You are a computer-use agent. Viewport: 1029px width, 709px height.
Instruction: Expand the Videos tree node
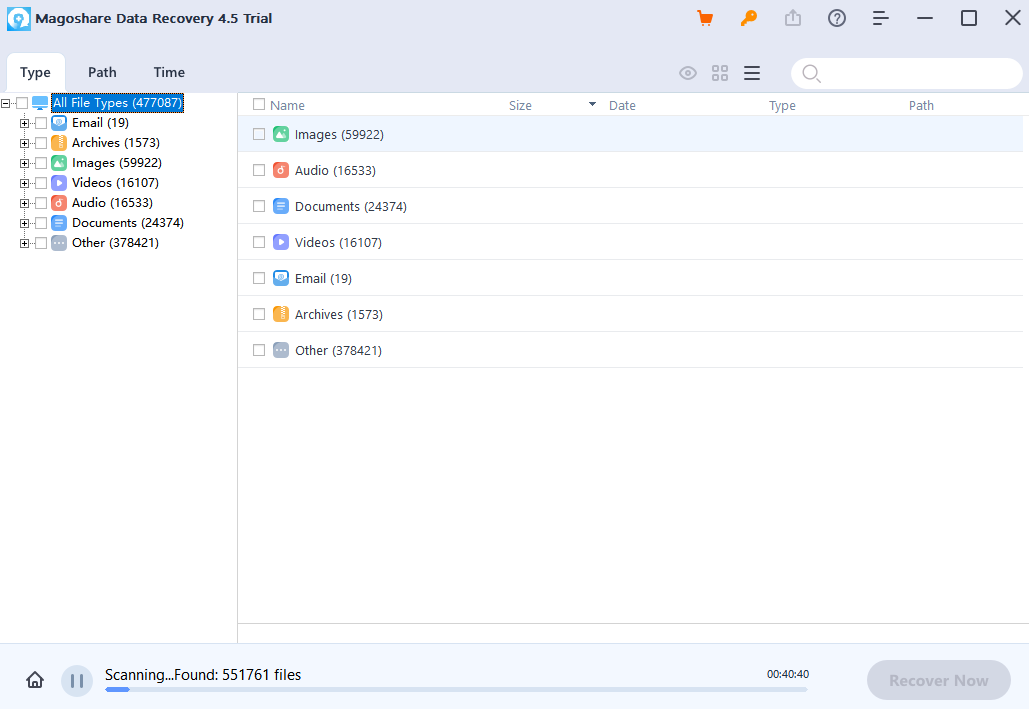click(x=25, y=183)
